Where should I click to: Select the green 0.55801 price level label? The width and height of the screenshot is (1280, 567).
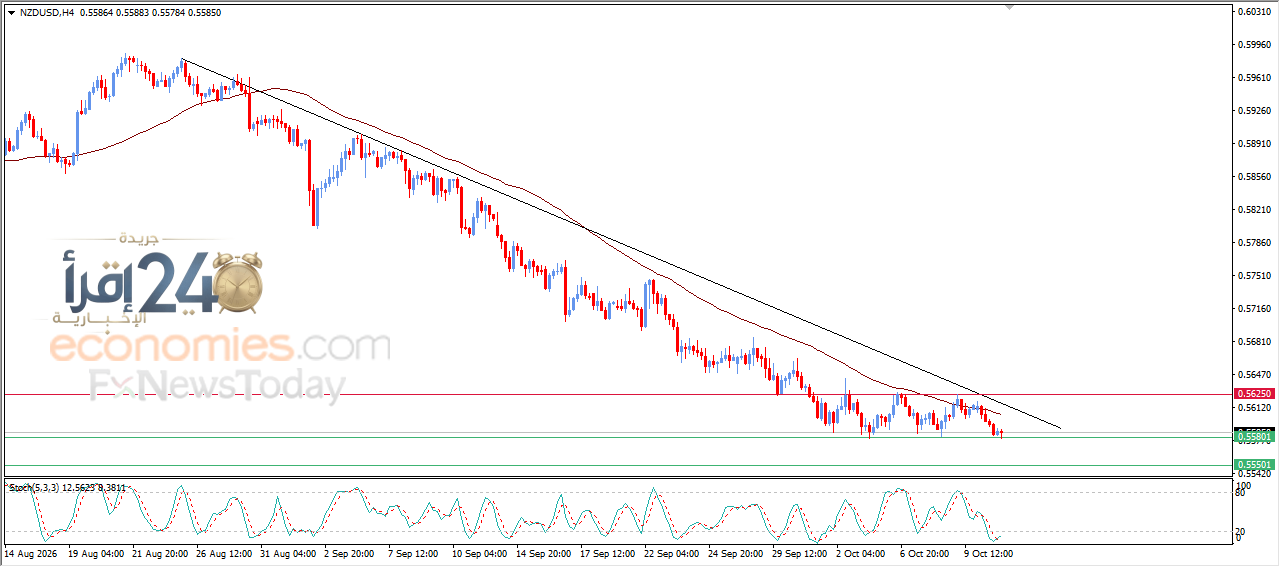click(x=1253, y=437)
